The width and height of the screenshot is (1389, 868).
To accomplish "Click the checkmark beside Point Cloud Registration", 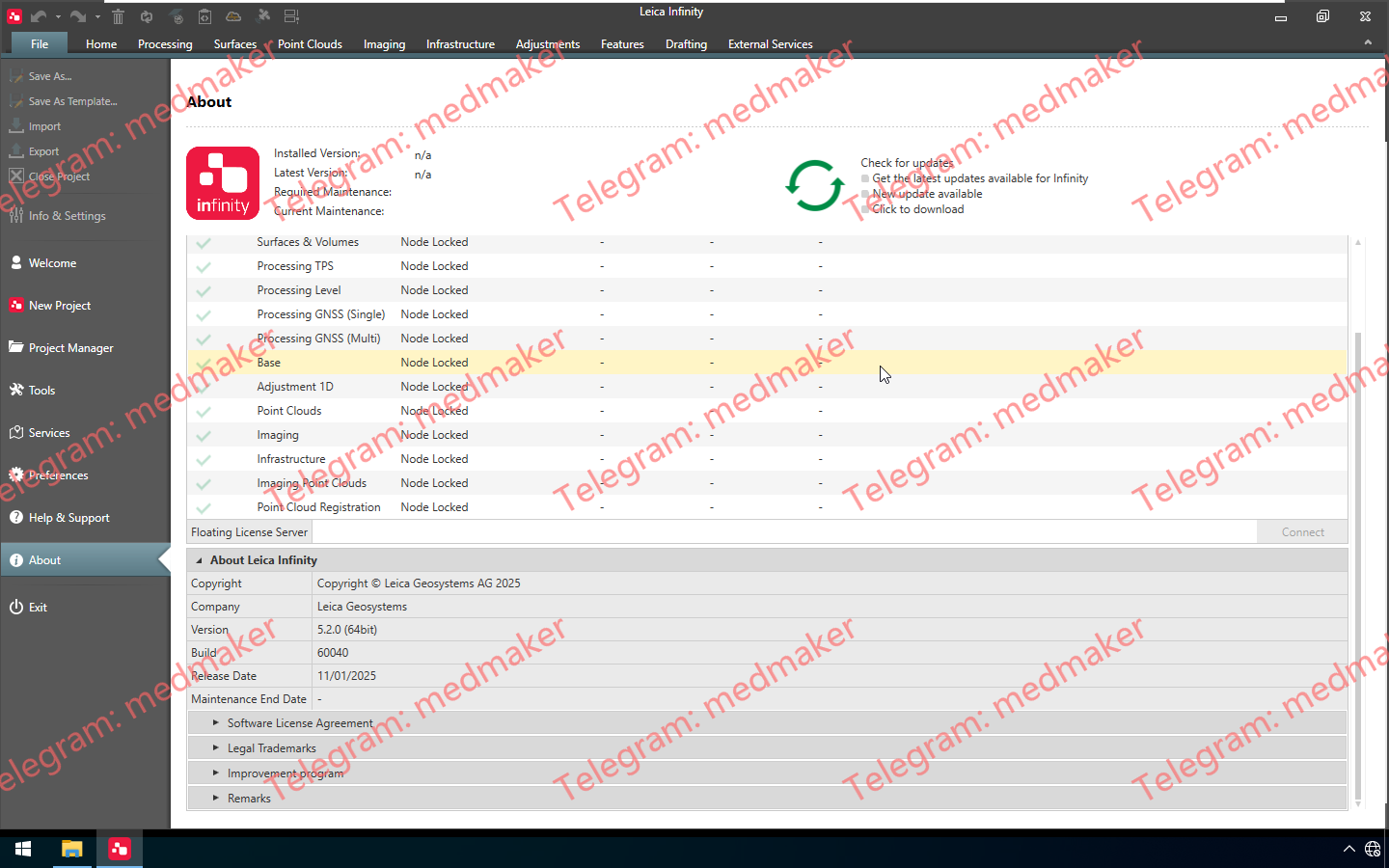I will tap(204, 508).
